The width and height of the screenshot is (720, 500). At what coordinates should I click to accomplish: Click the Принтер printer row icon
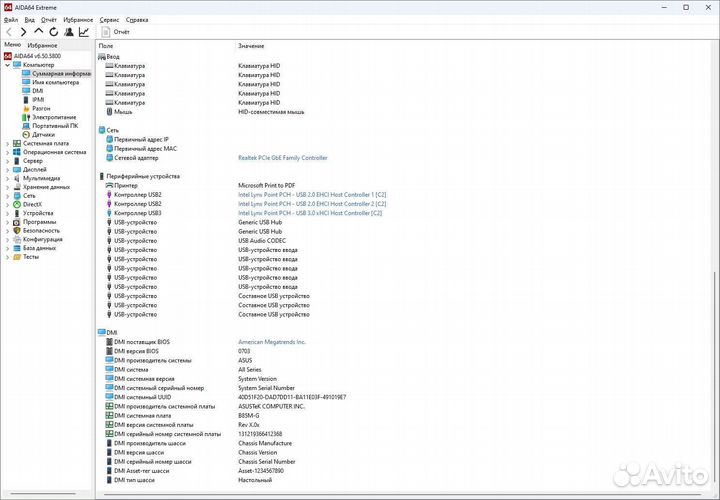pyautogui.click(x=109, y=185)
